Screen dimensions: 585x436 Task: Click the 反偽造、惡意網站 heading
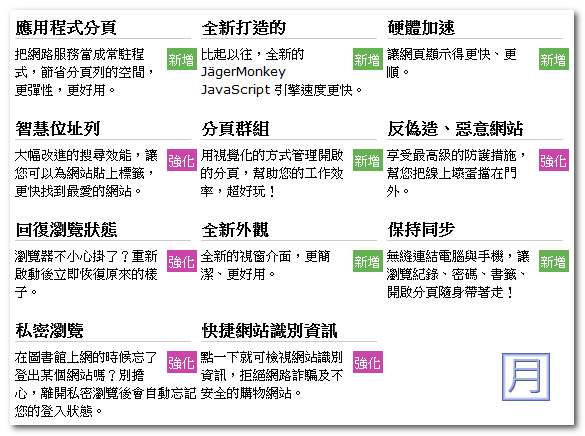click(455, 129)
